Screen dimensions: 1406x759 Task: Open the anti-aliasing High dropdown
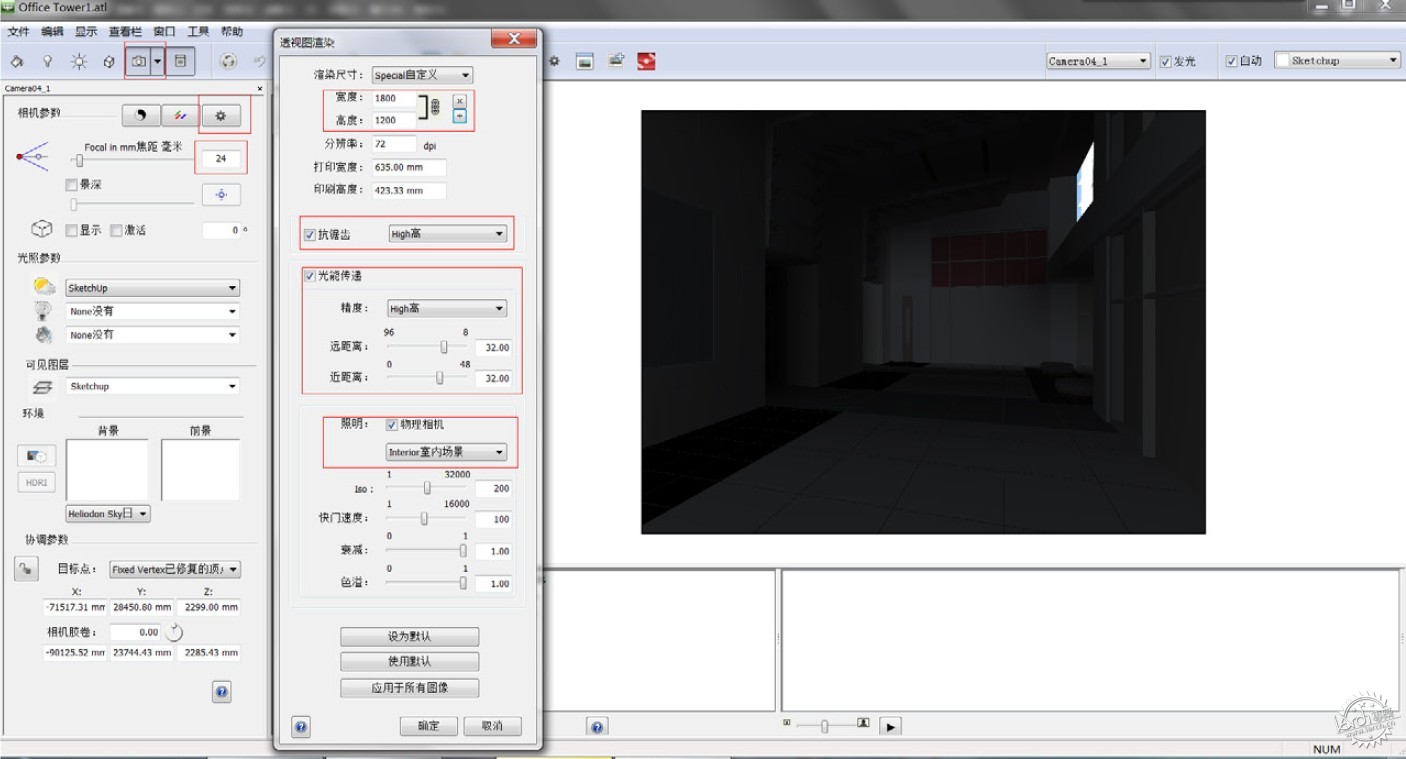(x=447, y=234)
